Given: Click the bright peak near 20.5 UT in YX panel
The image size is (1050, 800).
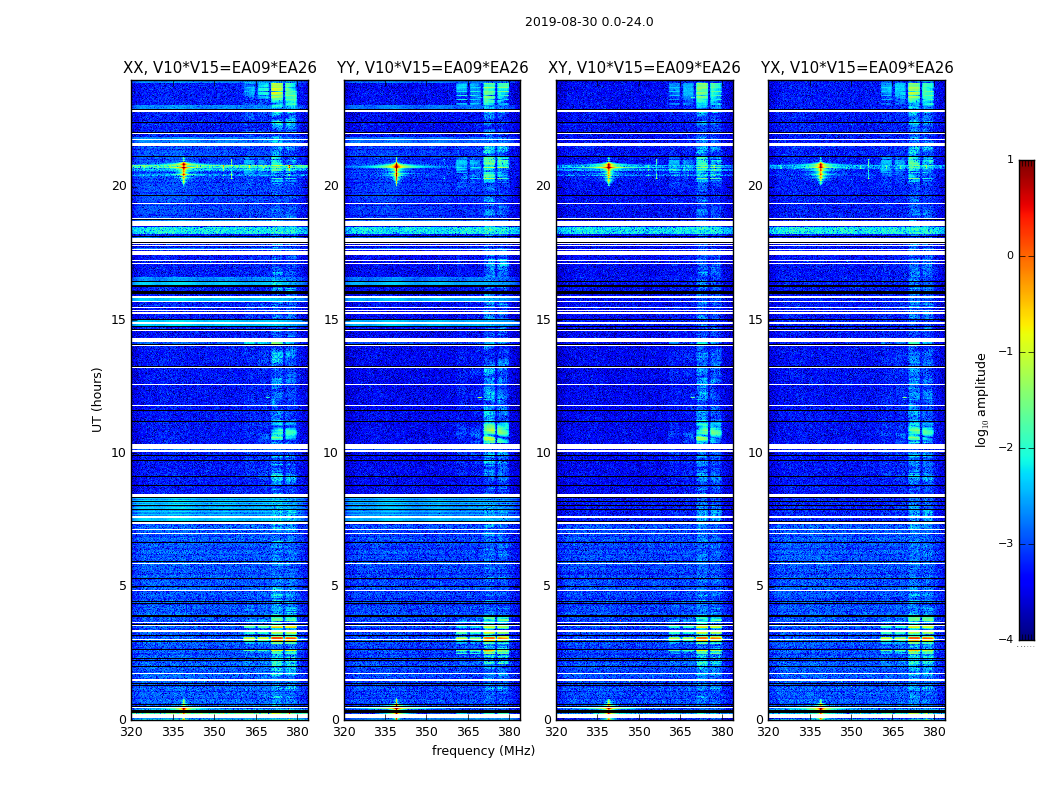Looking at the screenshot, I should [820, 167].
